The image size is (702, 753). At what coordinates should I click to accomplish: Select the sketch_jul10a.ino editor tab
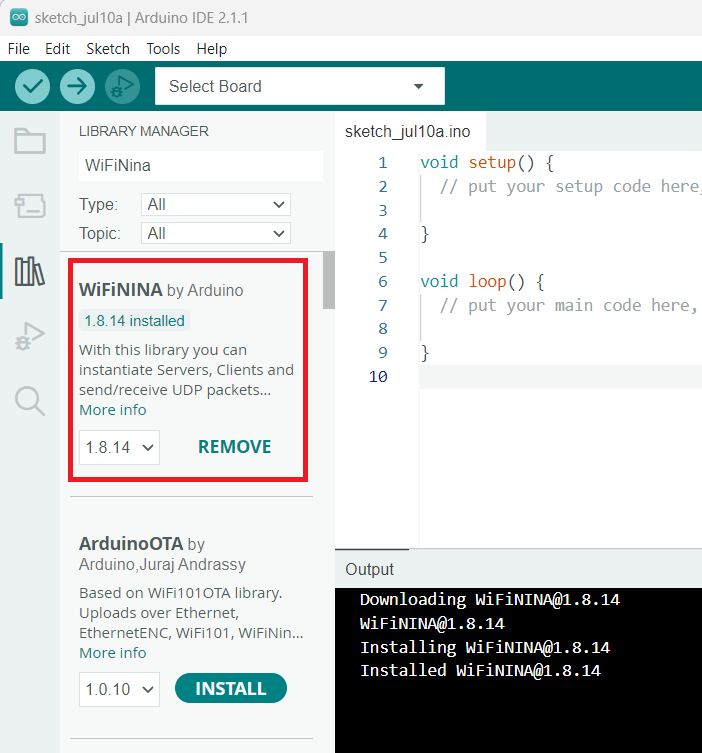[408, 132]
